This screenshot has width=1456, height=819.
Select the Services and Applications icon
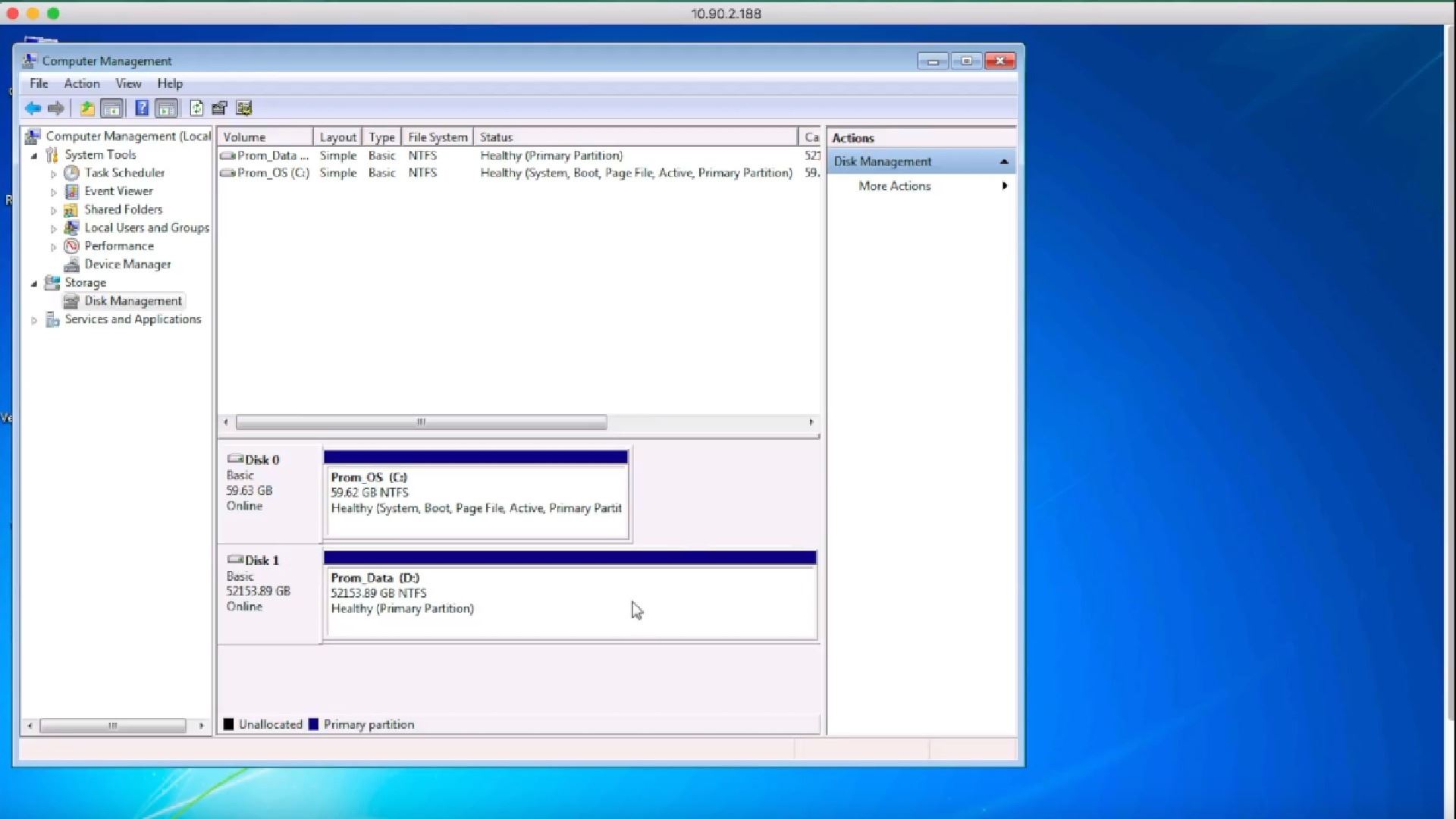[52, 319]
